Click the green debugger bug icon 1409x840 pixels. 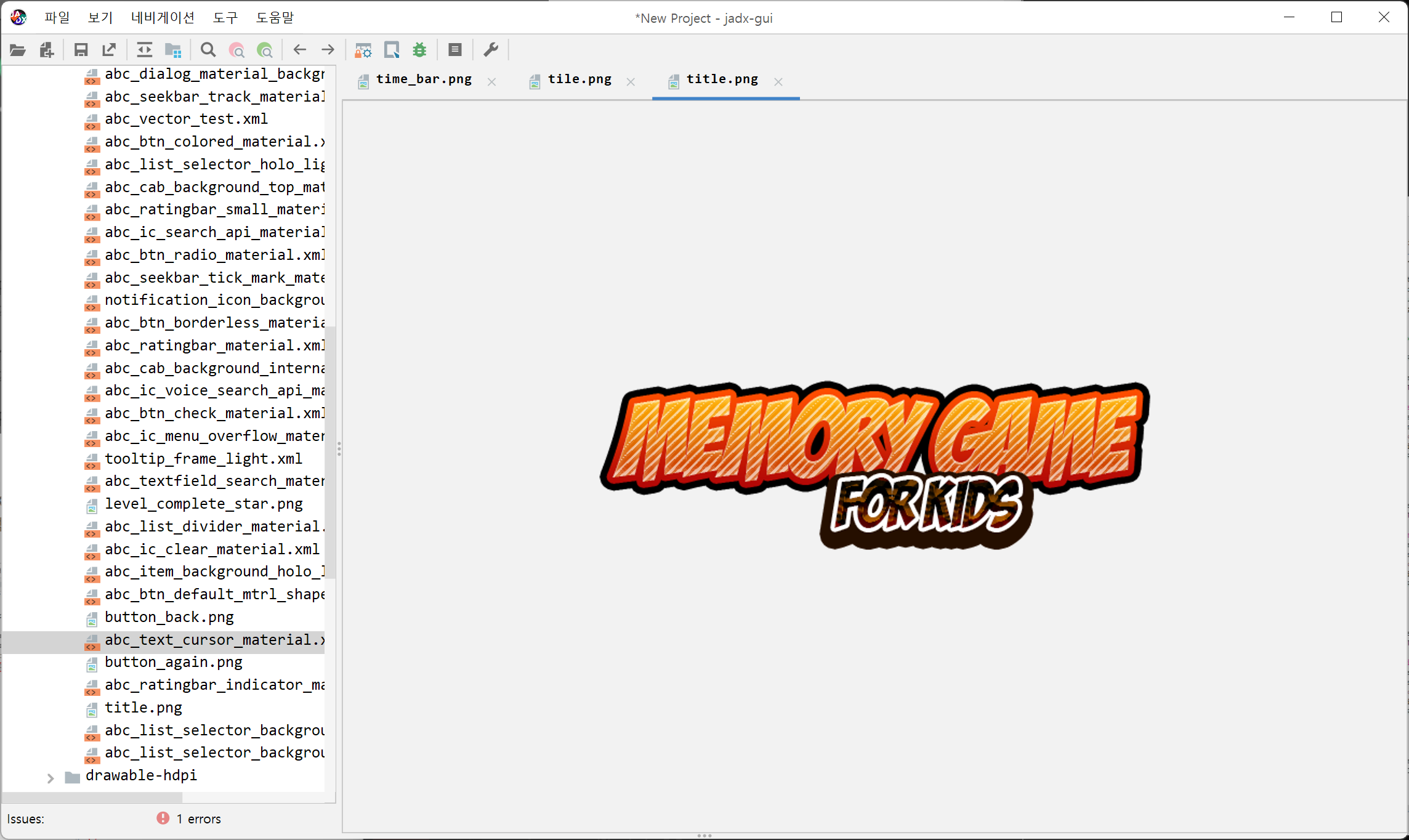420,50
